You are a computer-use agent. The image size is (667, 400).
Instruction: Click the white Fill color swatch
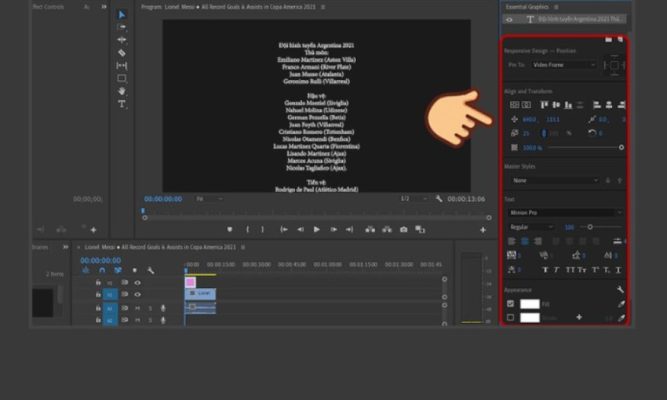[x=529, y=303]
